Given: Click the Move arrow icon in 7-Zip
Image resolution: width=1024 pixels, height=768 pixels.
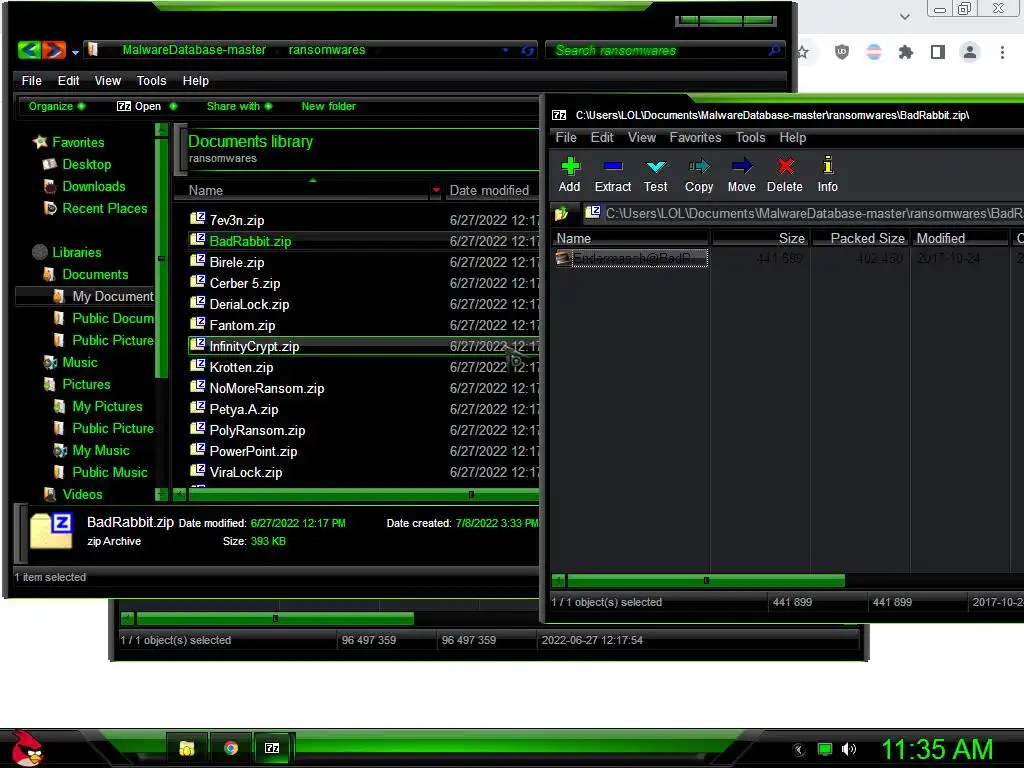Looking at the screenshot, I should pyautogui.click(x=741, y=174).
